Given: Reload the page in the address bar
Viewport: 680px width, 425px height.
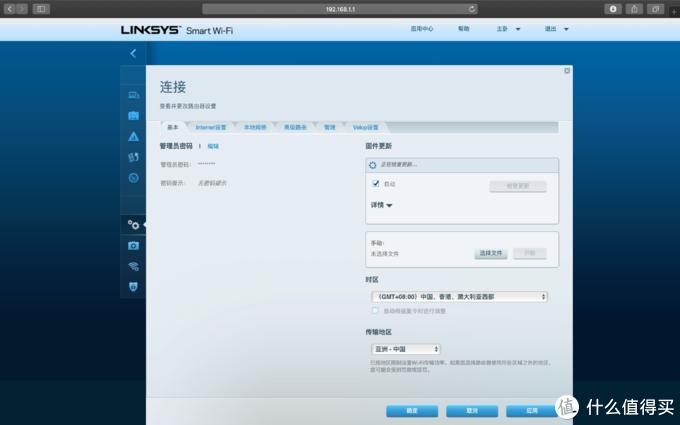Looking at the screenshot, I should (x=472, y=9).
